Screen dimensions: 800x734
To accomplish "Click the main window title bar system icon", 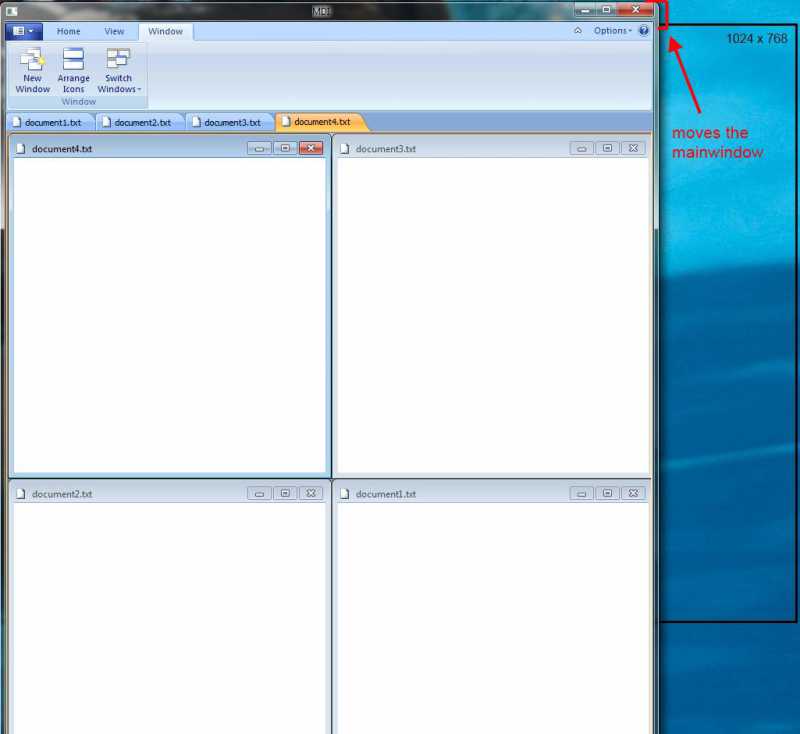I will [12, 10].
